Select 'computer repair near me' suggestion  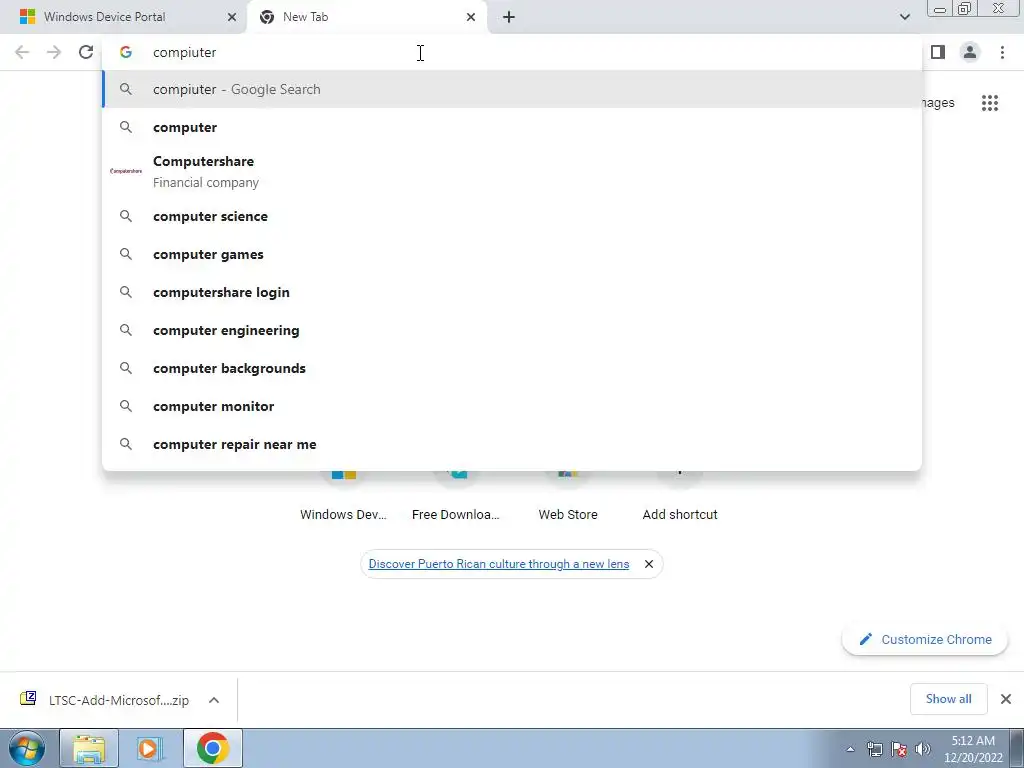click(512, 444)
